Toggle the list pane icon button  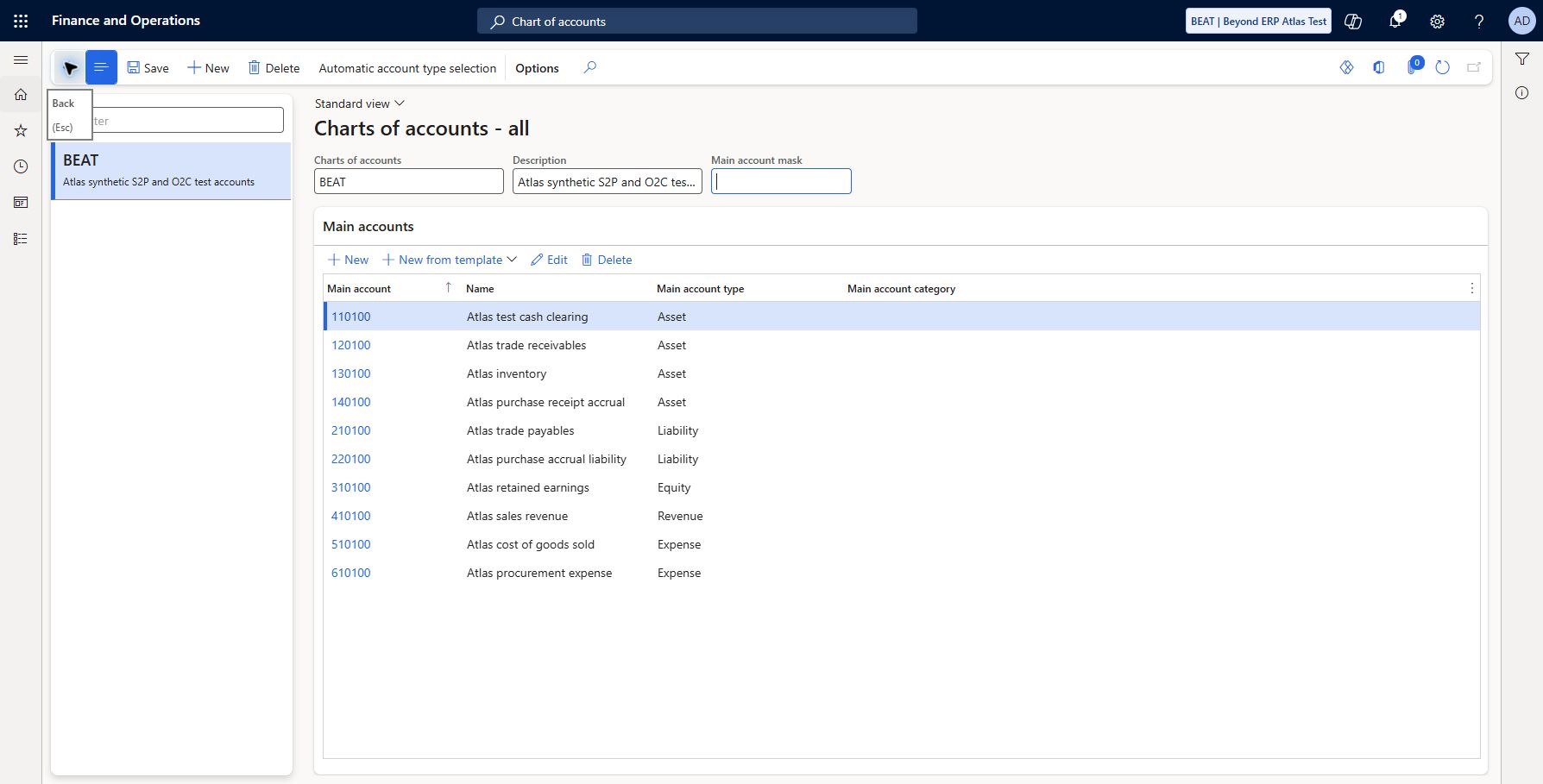(101, 67)
